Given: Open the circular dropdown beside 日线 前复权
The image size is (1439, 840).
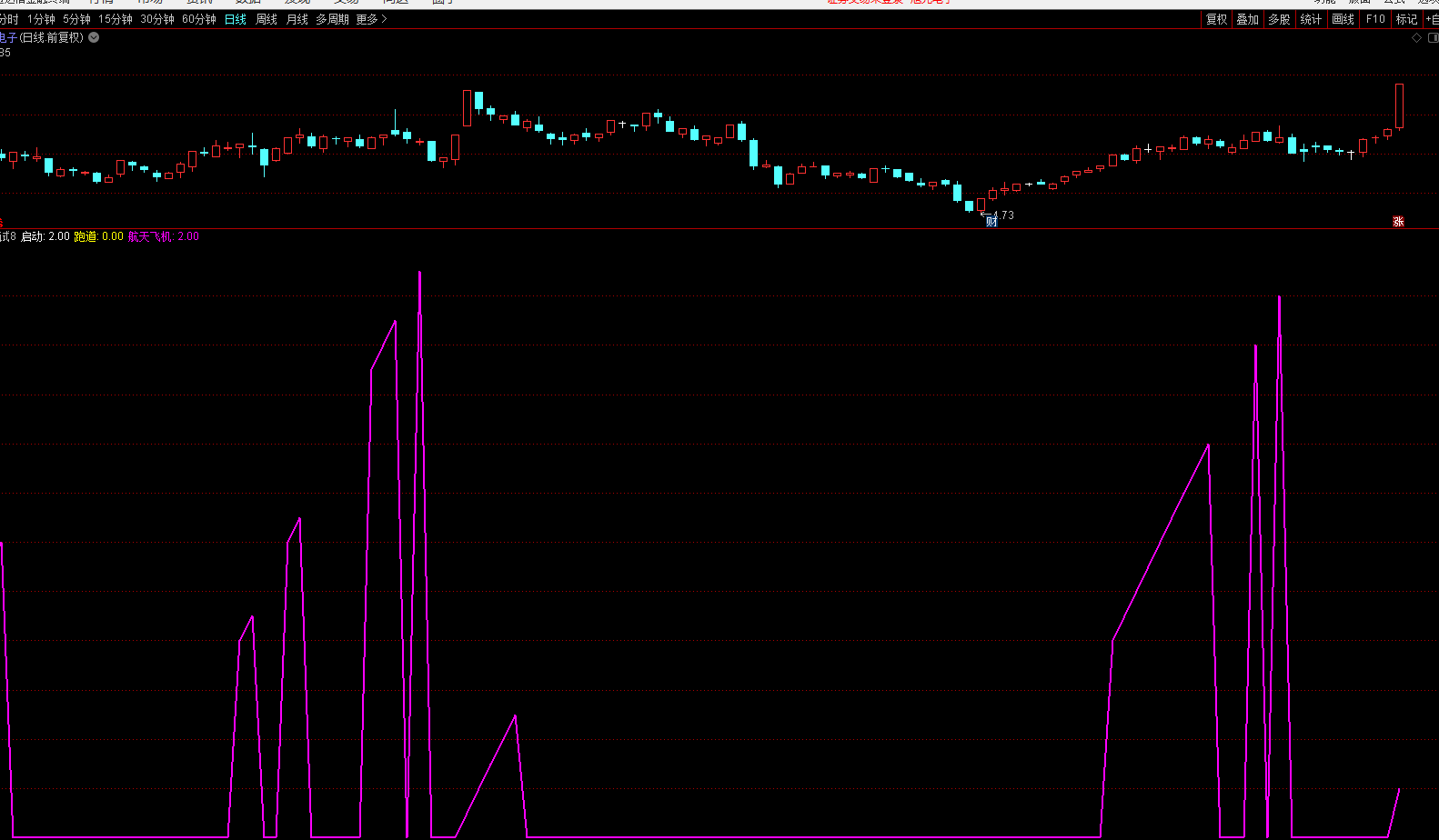Looking at the screenshot, I should (x=94, y=38).
